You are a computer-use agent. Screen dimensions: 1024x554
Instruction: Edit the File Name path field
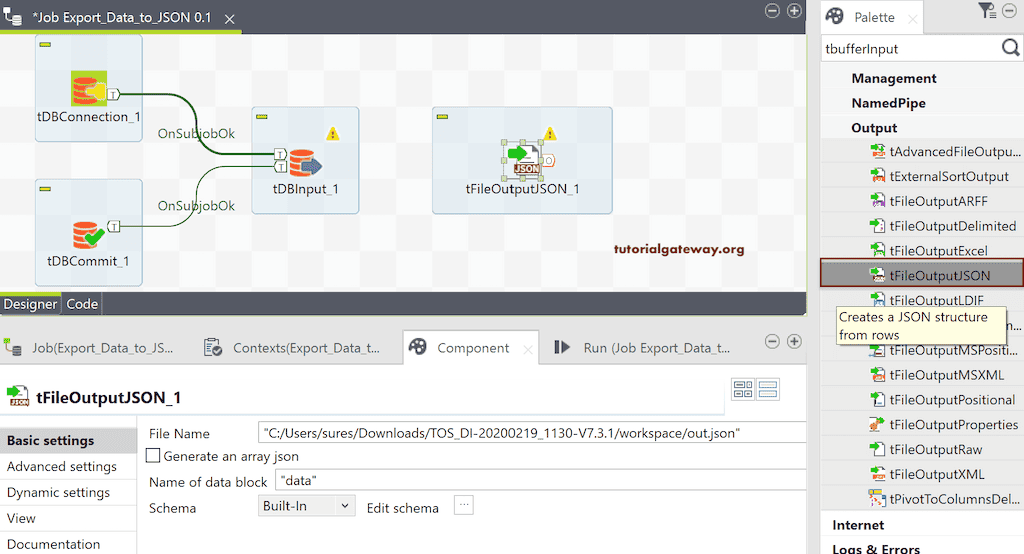[532, 433]
